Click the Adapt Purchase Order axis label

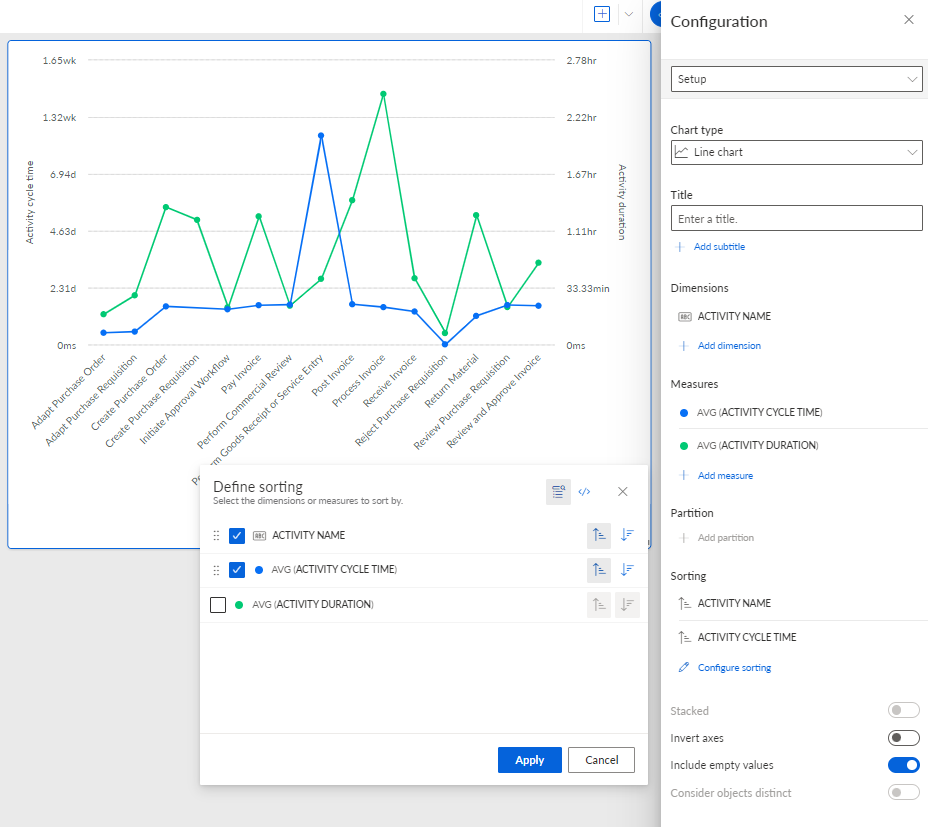click(68, 391)
